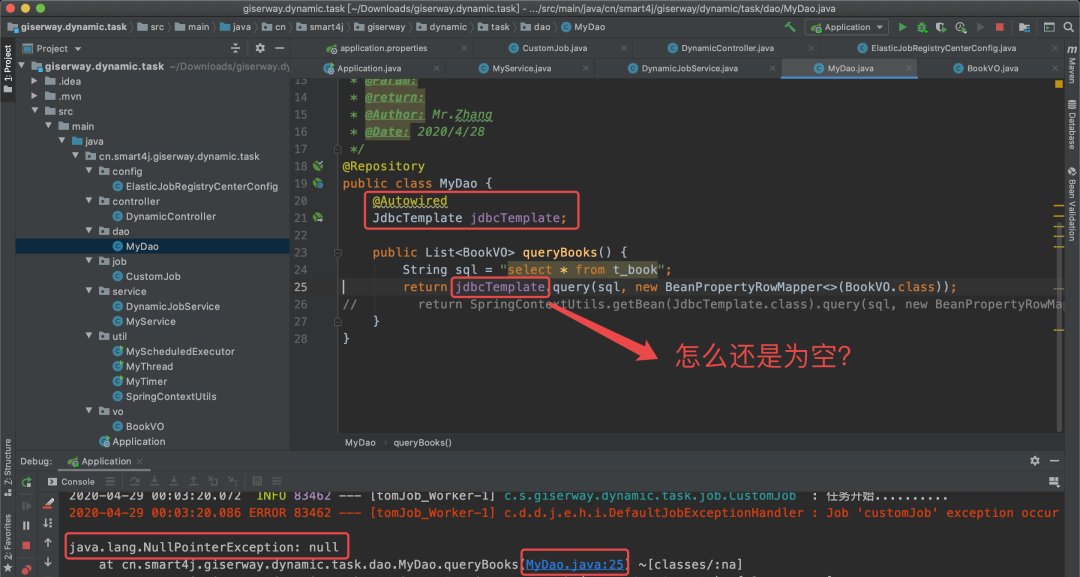Build project with the hammer icon
1080x577 pixels.
[790, 27]
